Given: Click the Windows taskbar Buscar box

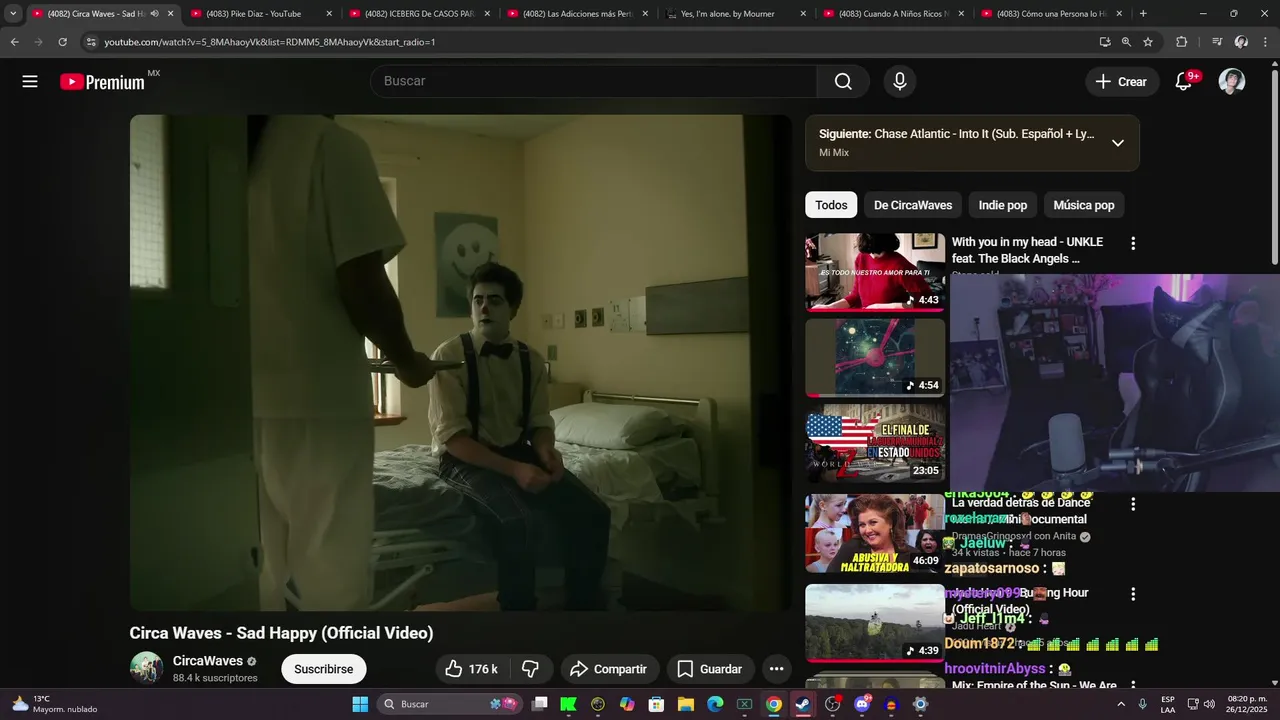Looking at the screenshot, I should [x=450, y=704].
